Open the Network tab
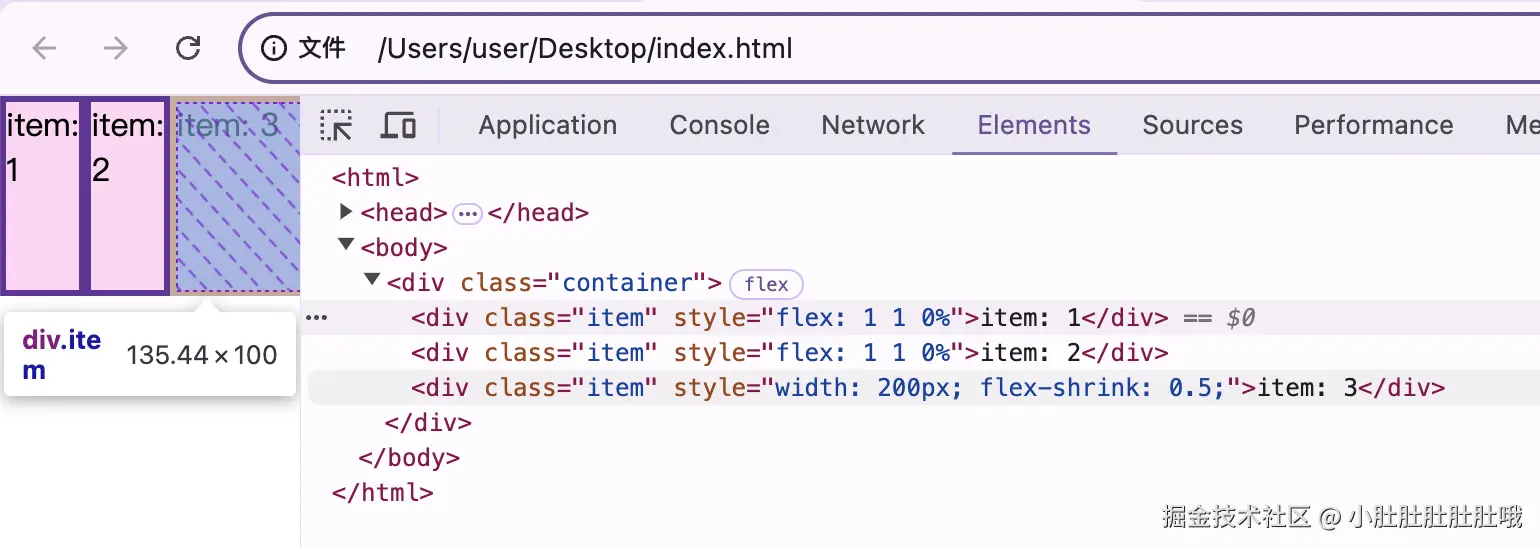Screen dimensions: 1540x548 pyautogui.click(x=873, y=125)
